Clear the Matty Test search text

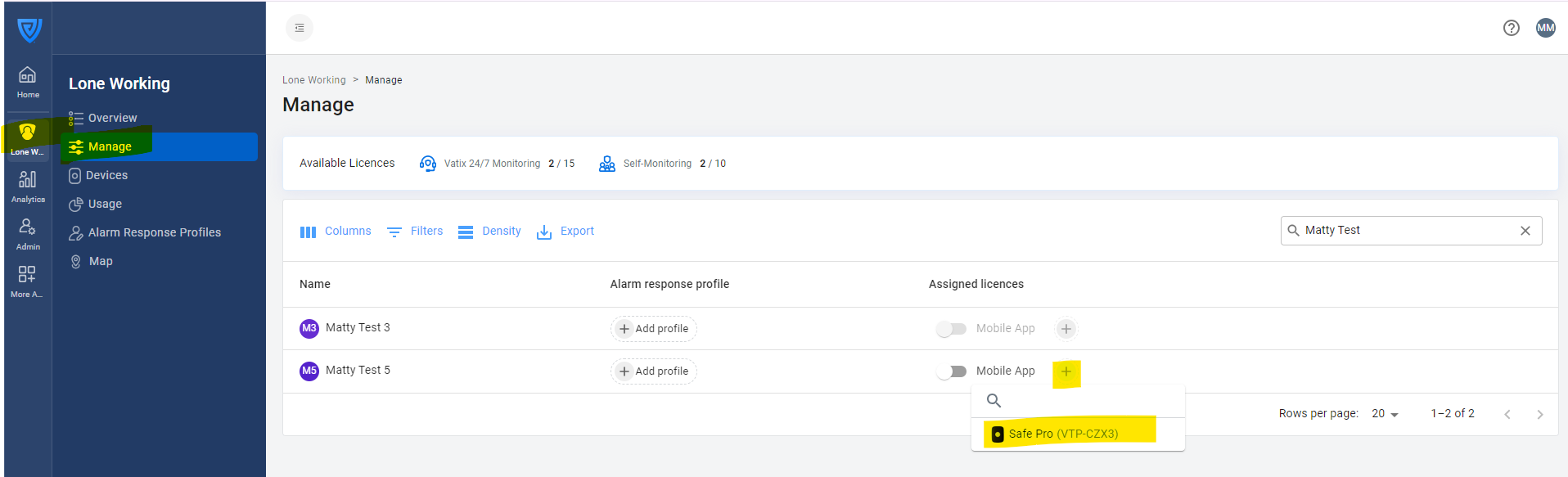(1525, 231)
